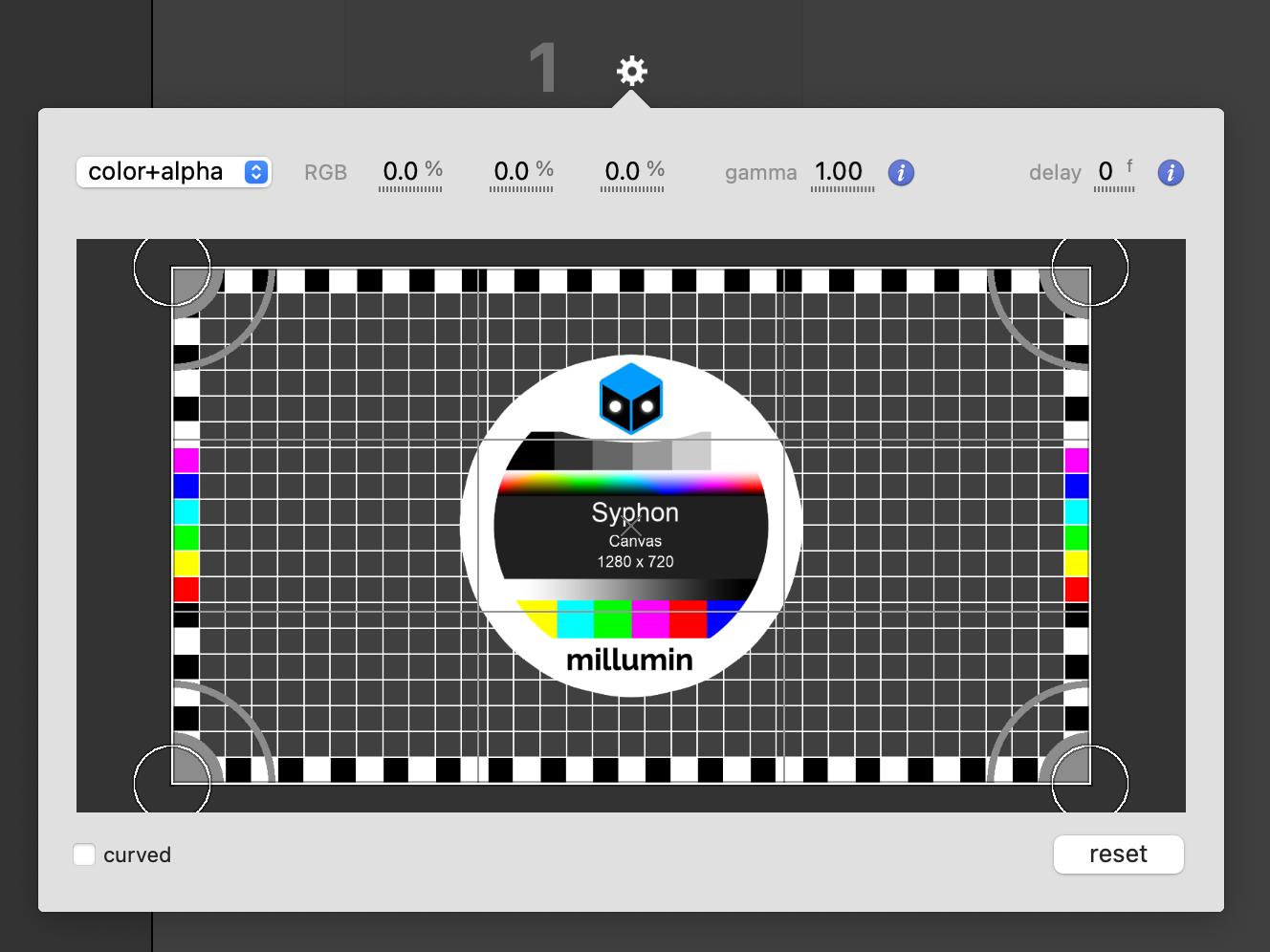Screen dimensions: 1270x952
Task: Open the info icon beside gamma
Action: tap(901, 173)
